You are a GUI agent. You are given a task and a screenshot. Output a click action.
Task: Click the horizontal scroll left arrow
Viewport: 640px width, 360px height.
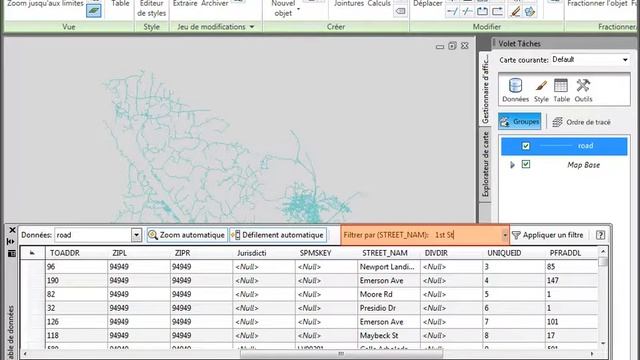(x=25, y=353)
